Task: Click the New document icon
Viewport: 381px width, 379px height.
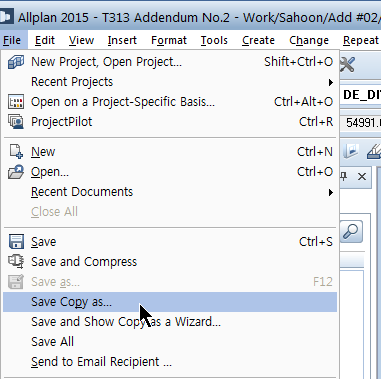Action: 16,152
